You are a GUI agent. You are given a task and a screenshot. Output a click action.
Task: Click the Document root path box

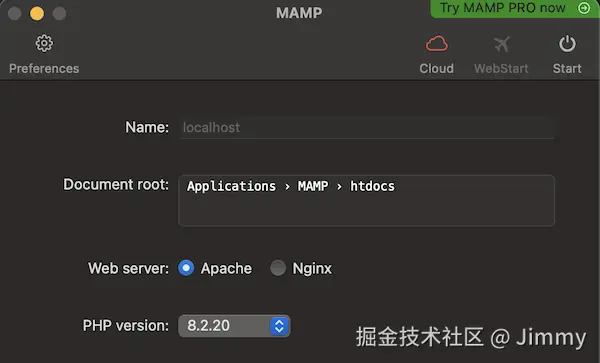click(x=367, y=200)
